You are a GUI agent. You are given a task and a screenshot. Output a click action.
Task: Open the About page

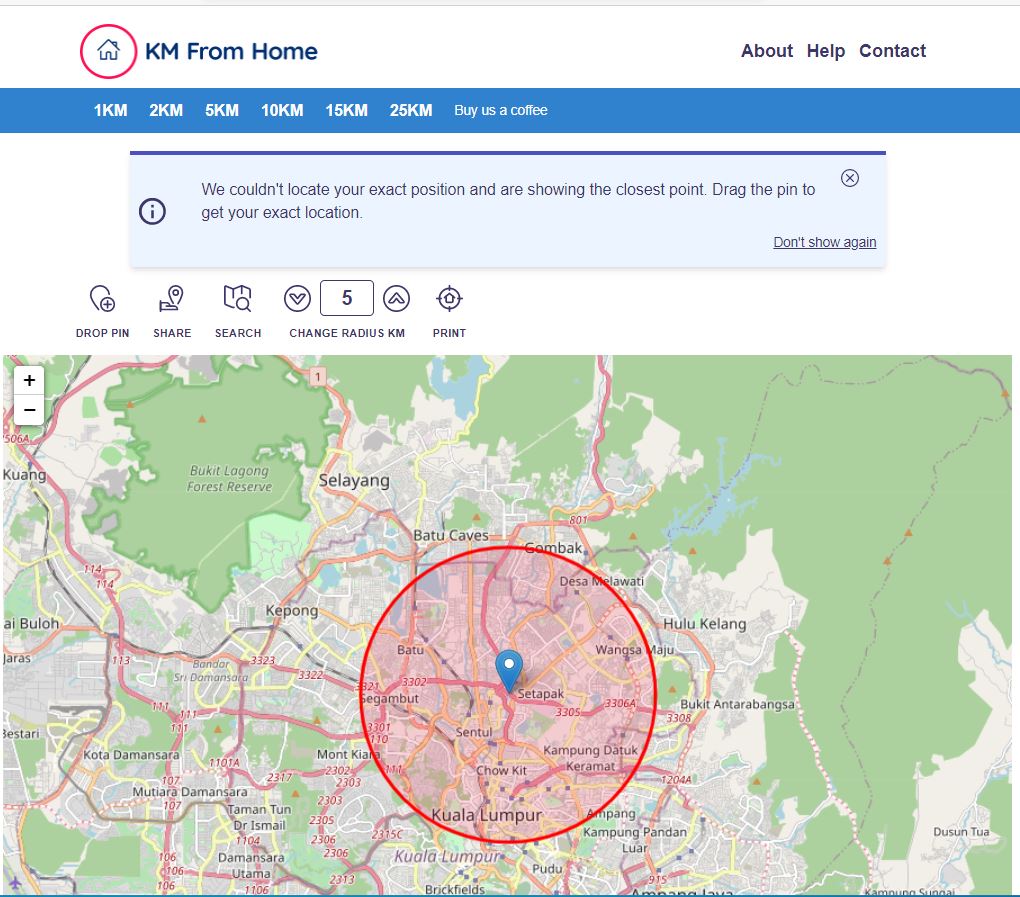pos(767,51)
